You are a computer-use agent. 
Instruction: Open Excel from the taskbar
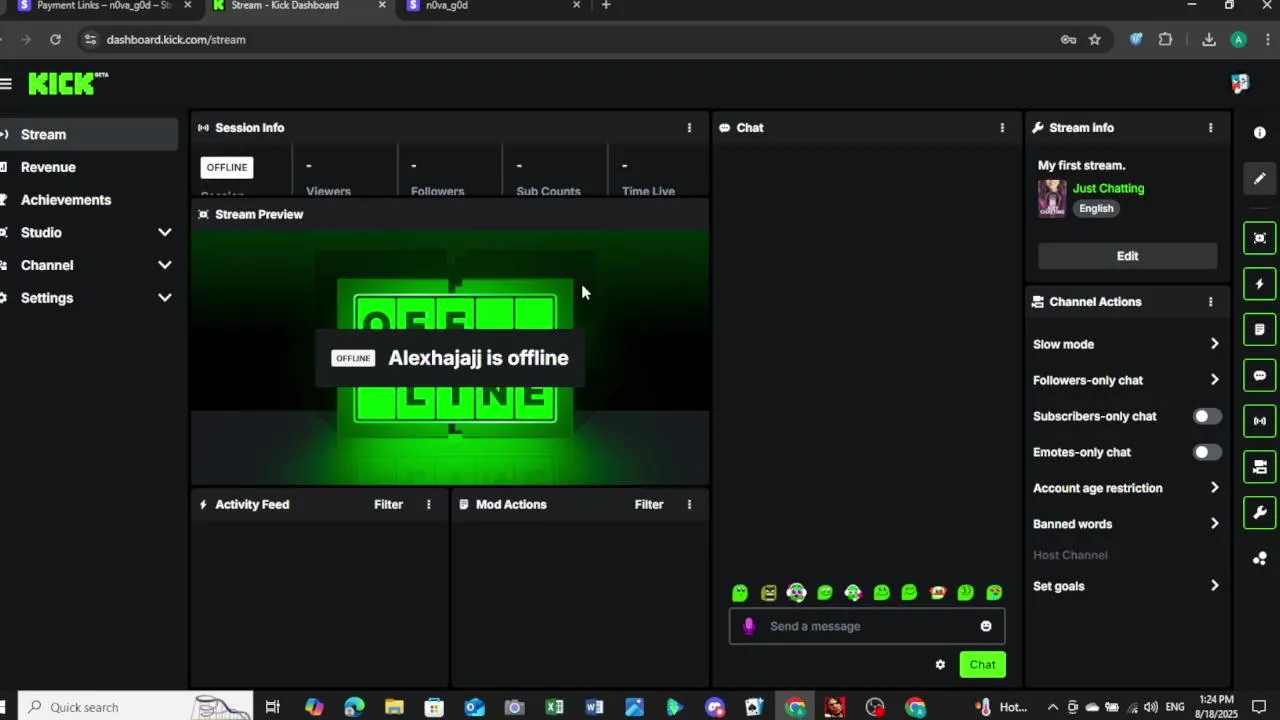[x=554, y=708]
